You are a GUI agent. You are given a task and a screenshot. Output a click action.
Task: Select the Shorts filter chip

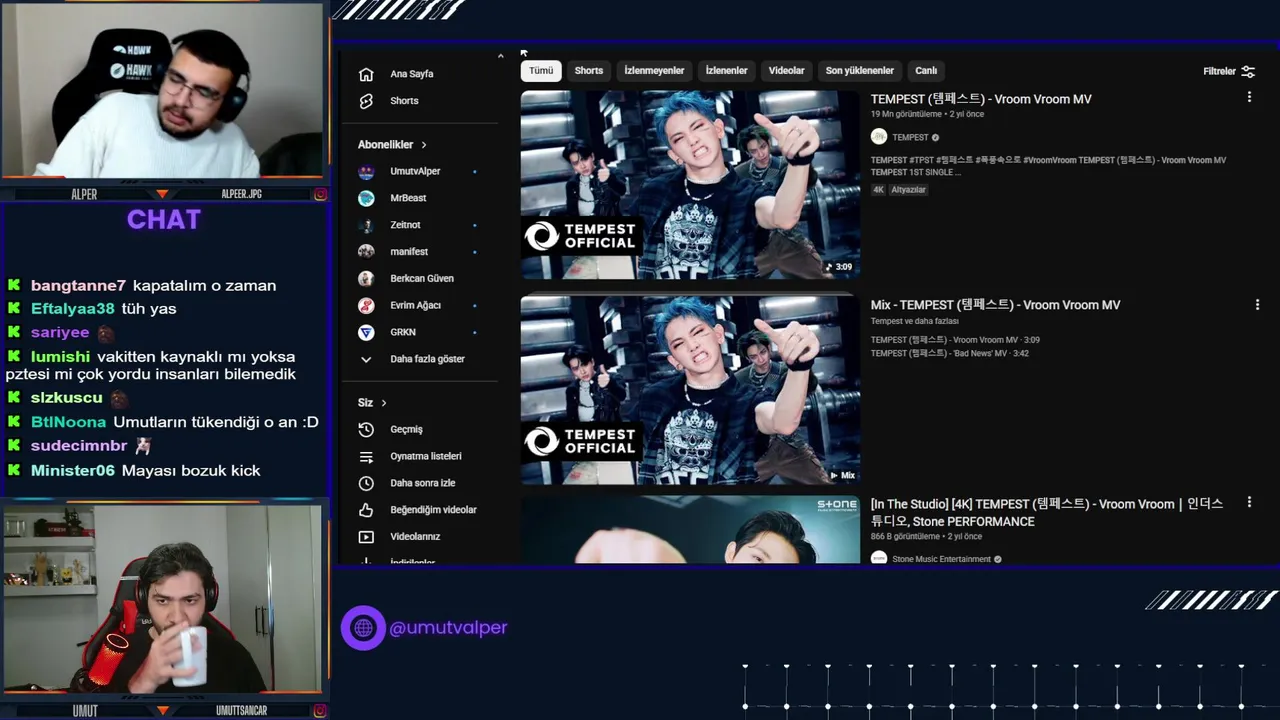tap(589, 71)
